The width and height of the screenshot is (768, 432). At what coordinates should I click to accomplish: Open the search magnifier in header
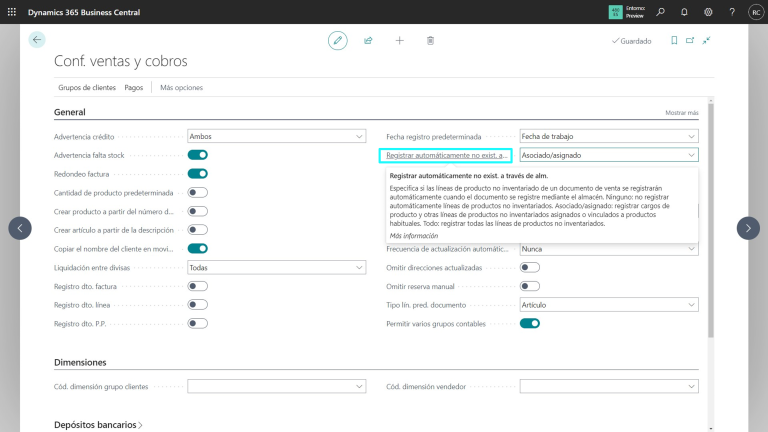pos(660,12)
